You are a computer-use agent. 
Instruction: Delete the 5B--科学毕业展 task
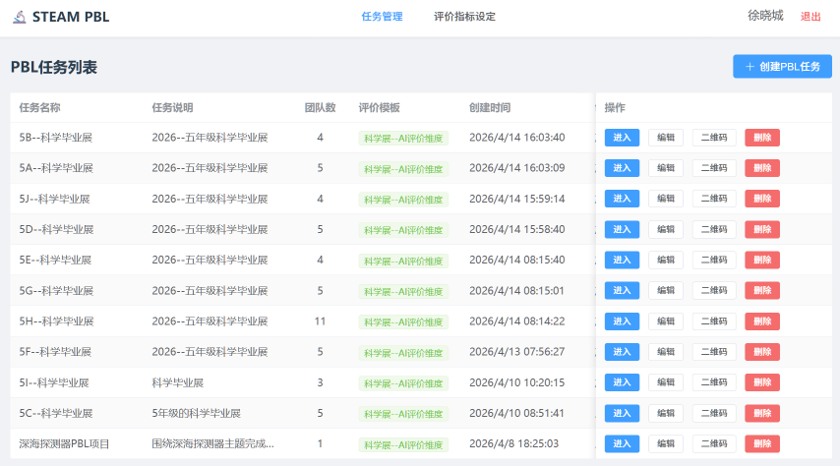762,138
